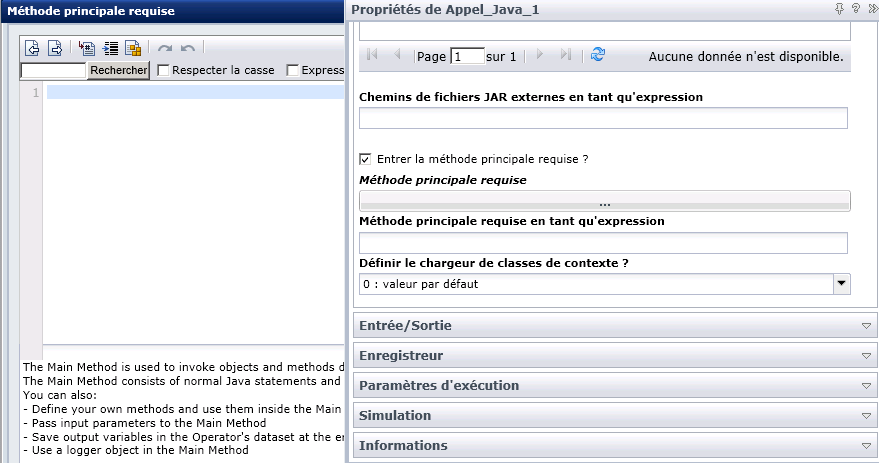This screenshot has height=463, width=879.
Task: Click the 'You can also:' help text
Action: pyautogui.click(x=60, y=395)
